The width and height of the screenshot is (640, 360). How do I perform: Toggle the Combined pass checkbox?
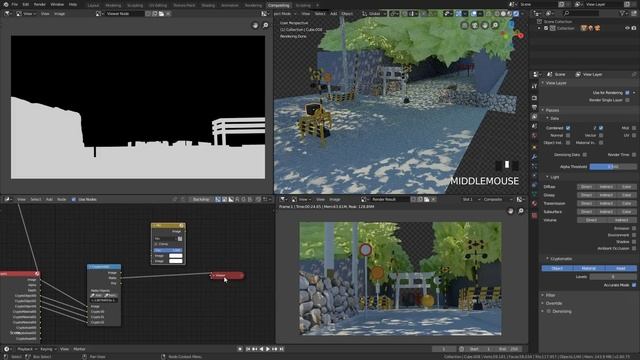[568, 128]
